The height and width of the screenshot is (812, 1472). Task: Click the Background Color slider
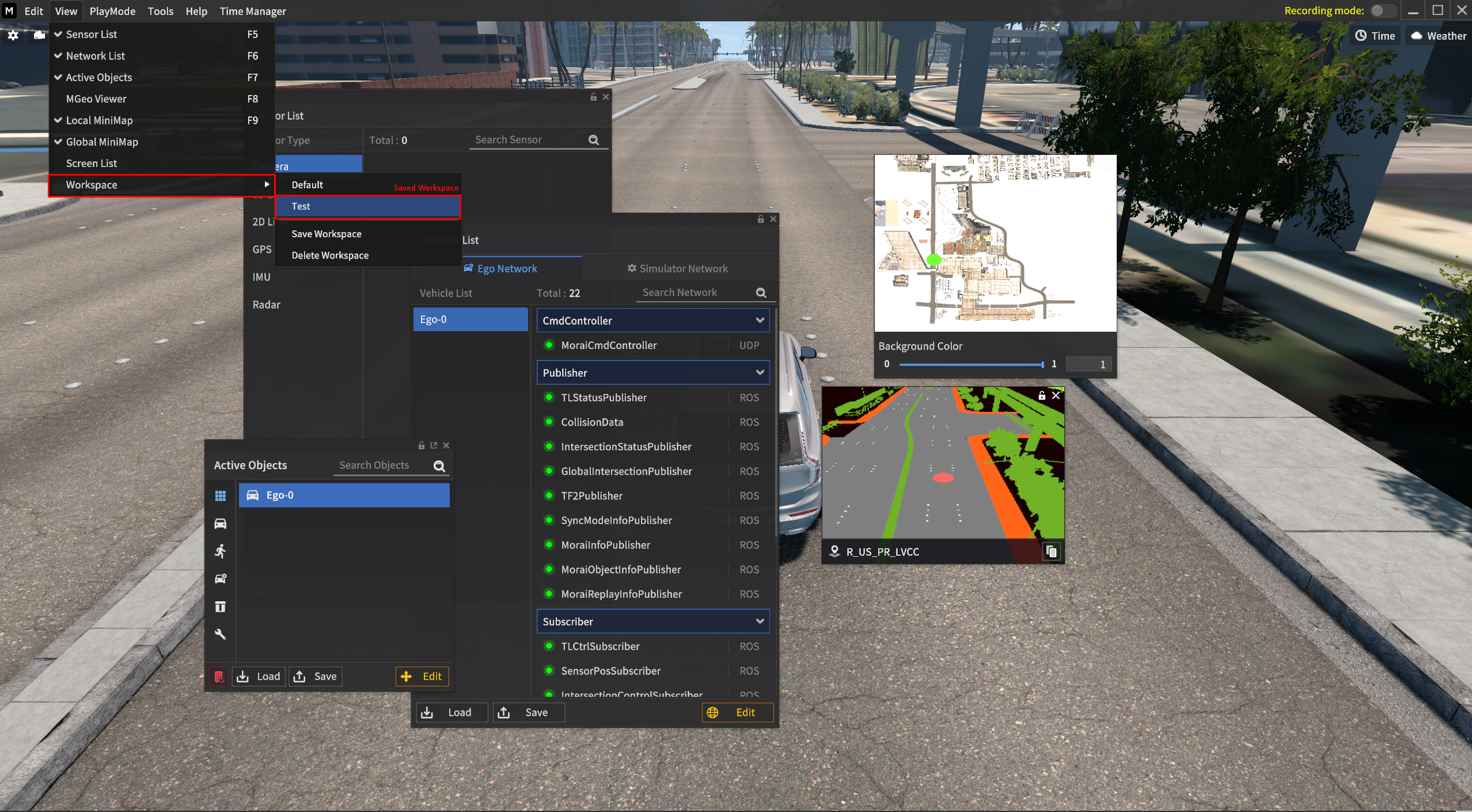pos(970,364)
